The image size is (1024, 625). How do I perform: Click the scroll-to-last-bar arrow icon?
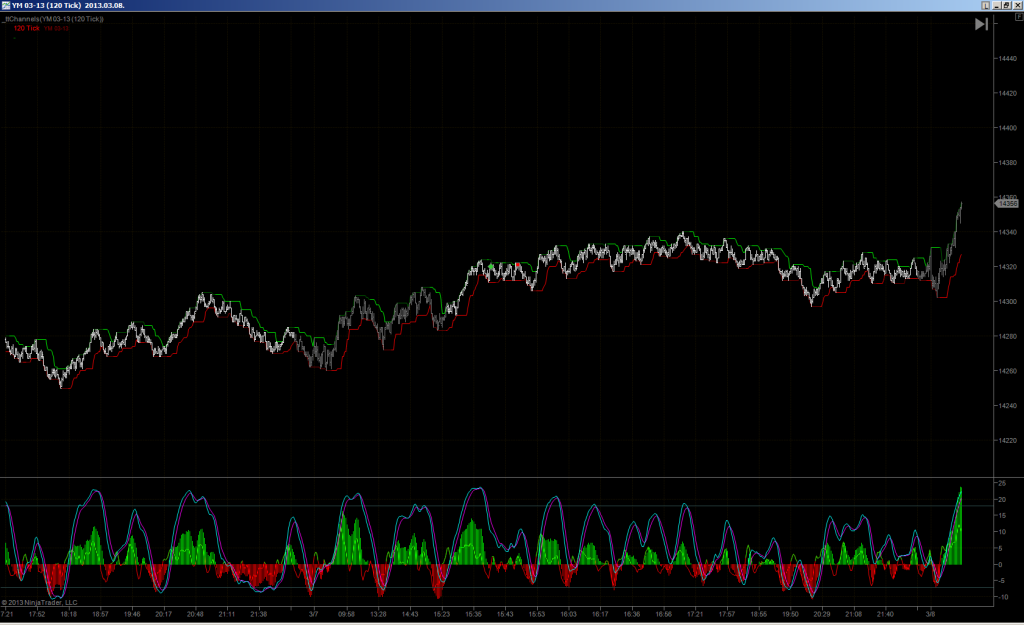pos(981,24)
